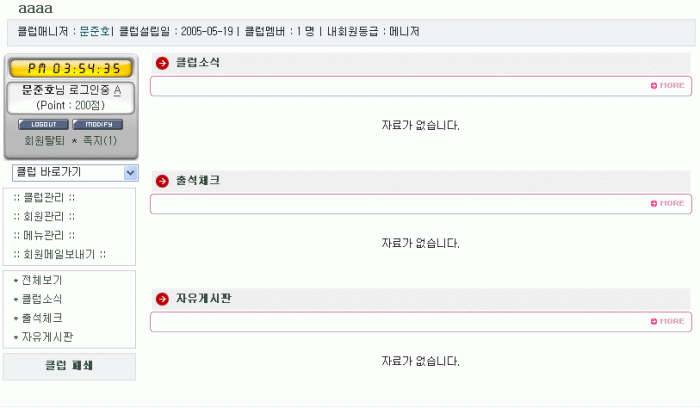This screenshot has height=408, width=700.
Task: Open MORE for the 클럽소식 section
Action: 668,86
